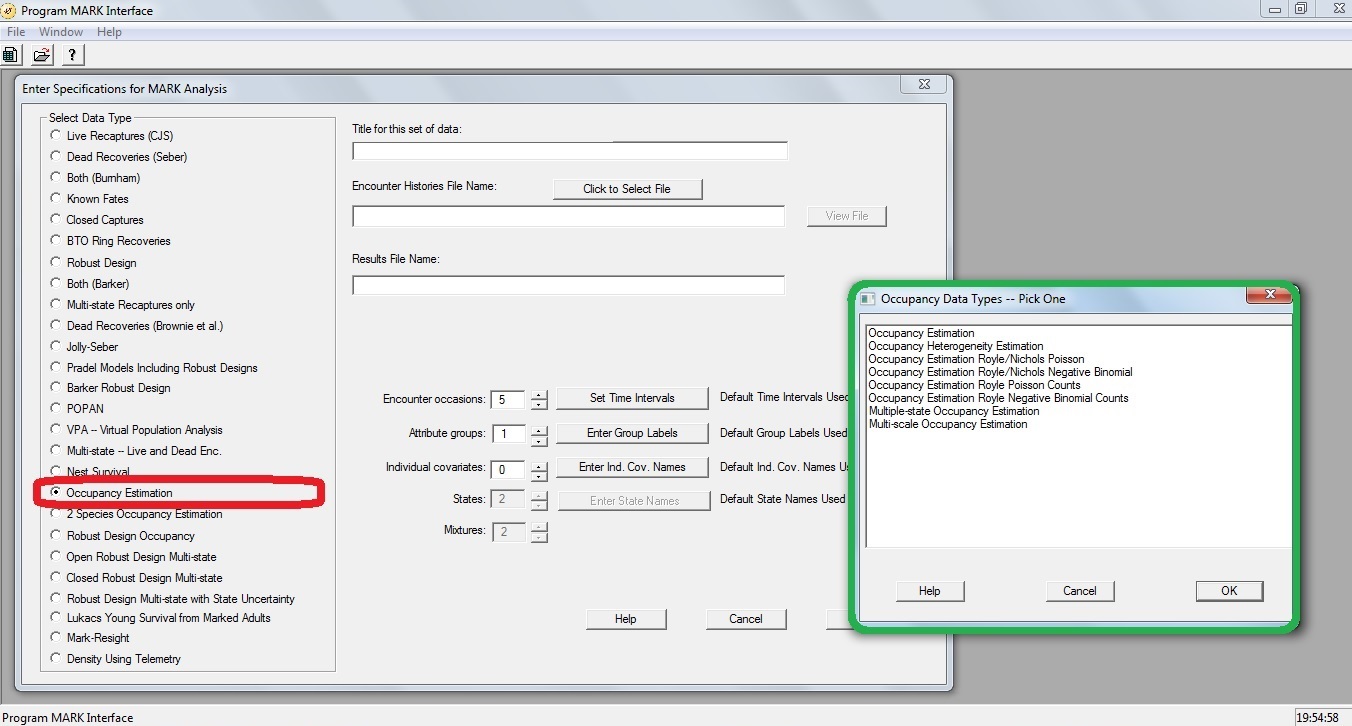Viewport: 1352px width, 726px height.
Task: Select the Known Fates option
Action: (90, 199)
